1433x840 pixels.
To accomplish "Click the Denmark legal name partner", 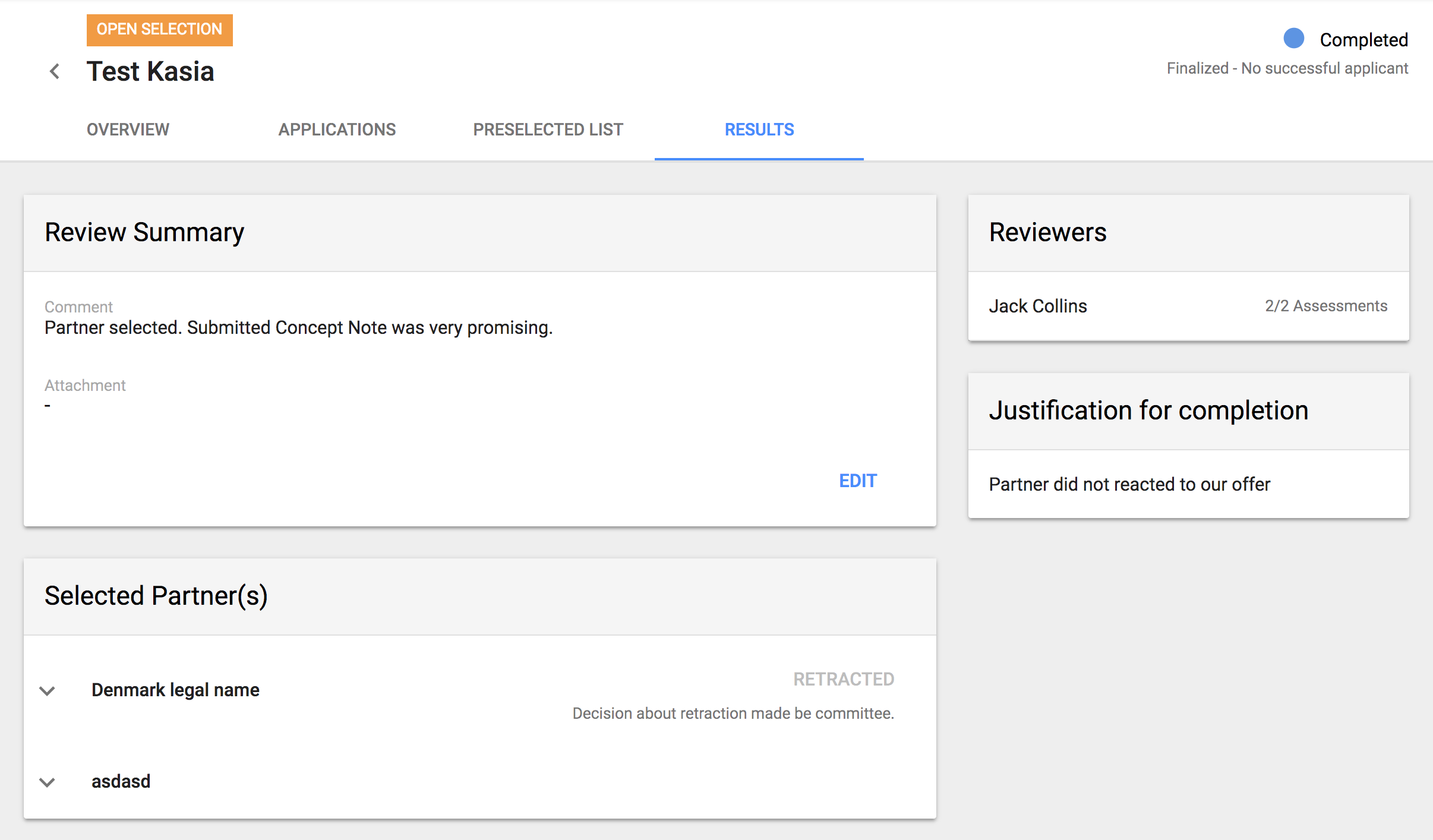I will (x=175, y=690).
